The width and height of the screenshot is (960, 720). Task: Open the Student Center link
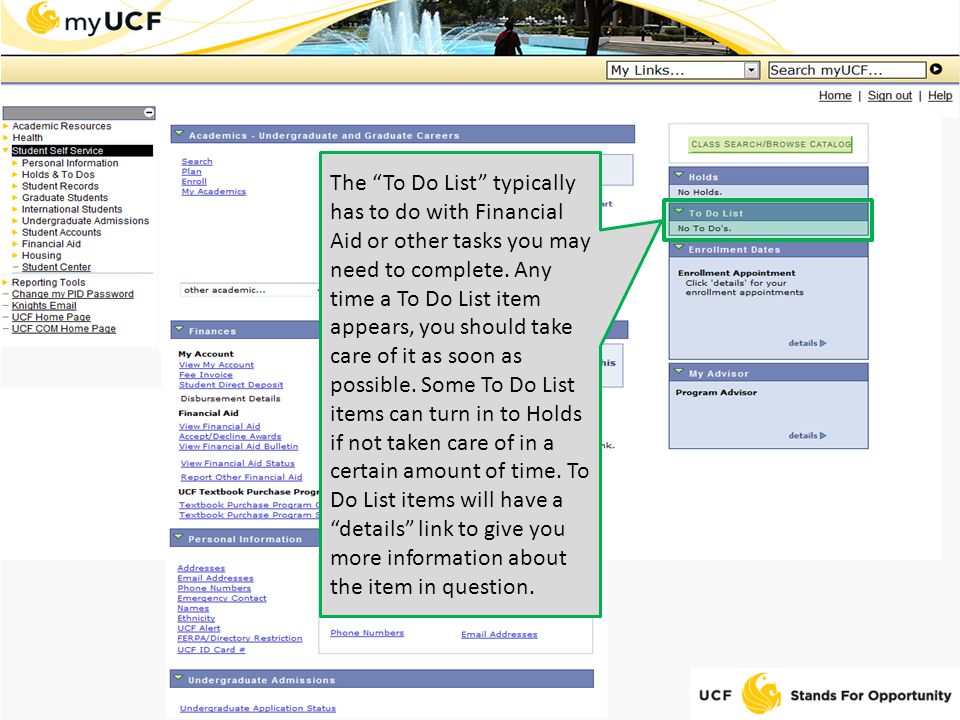(56, 268)
